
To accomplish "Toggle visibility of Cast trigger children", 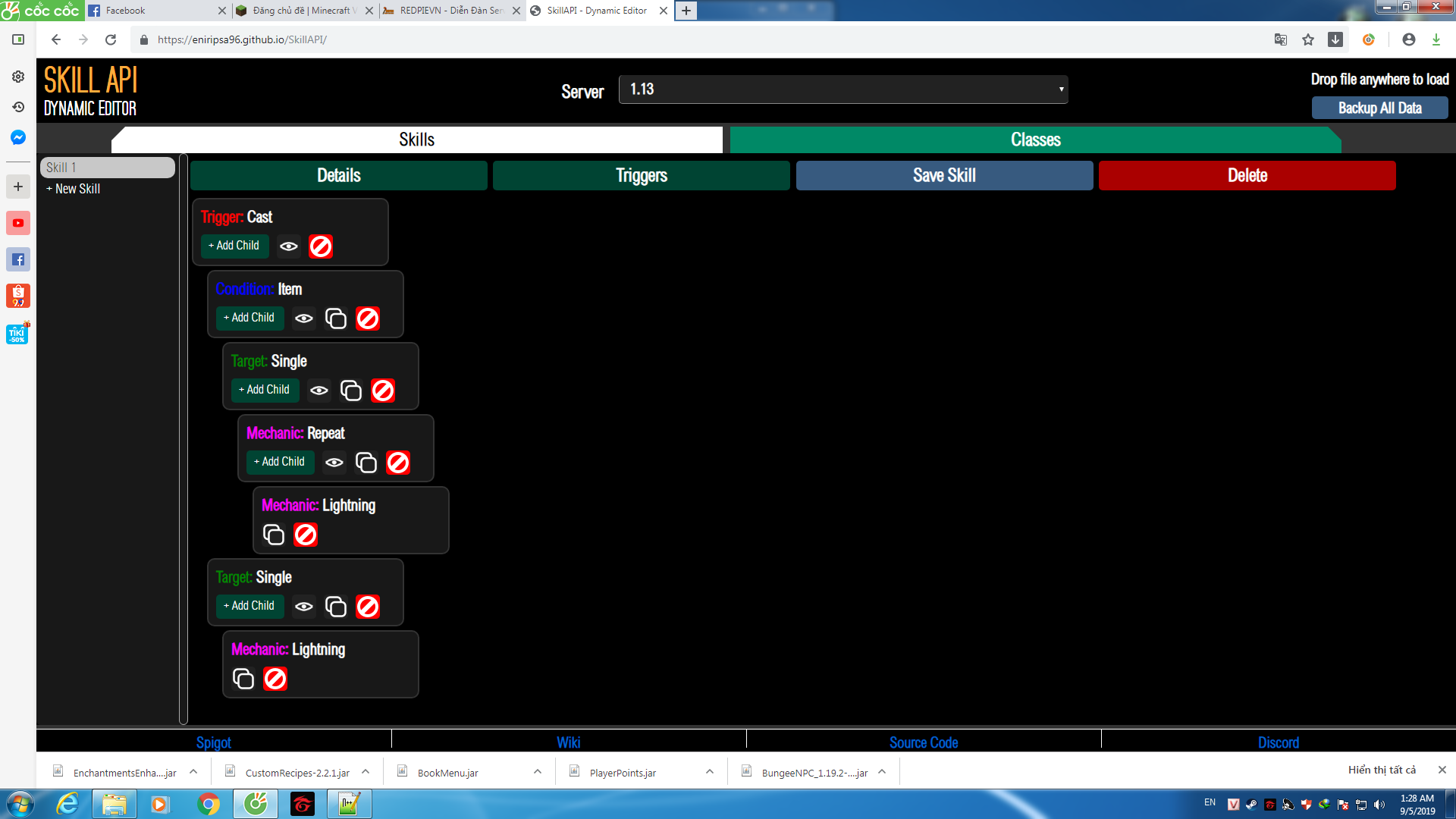I will (288, 246).
